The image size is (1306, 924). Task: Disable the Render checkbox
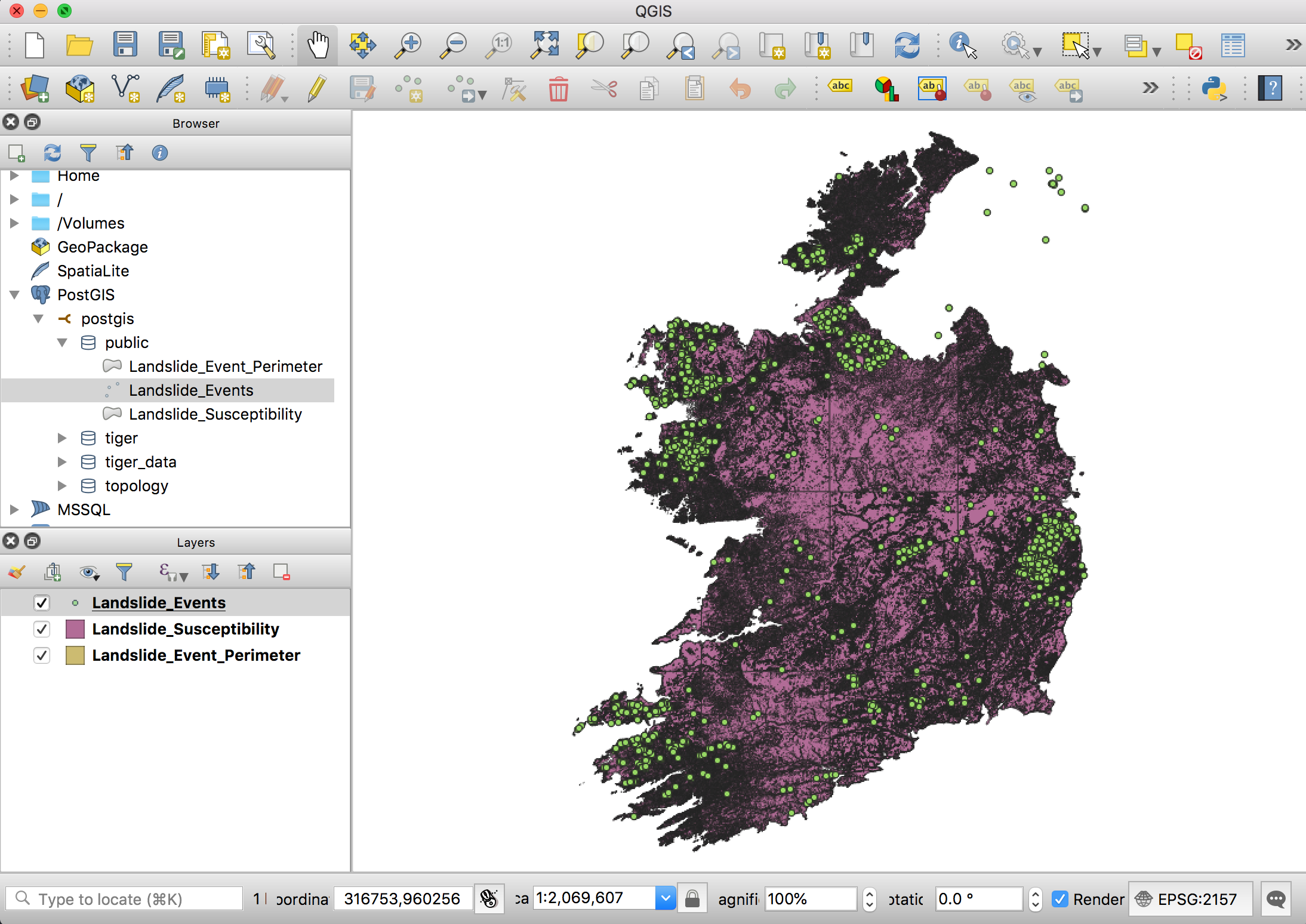[x=1060, y=898]
